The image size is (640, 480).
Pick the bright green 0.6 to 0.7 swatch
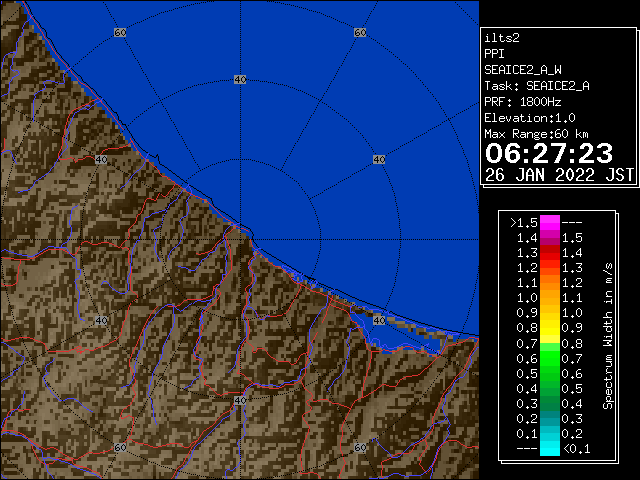(549, 358)
